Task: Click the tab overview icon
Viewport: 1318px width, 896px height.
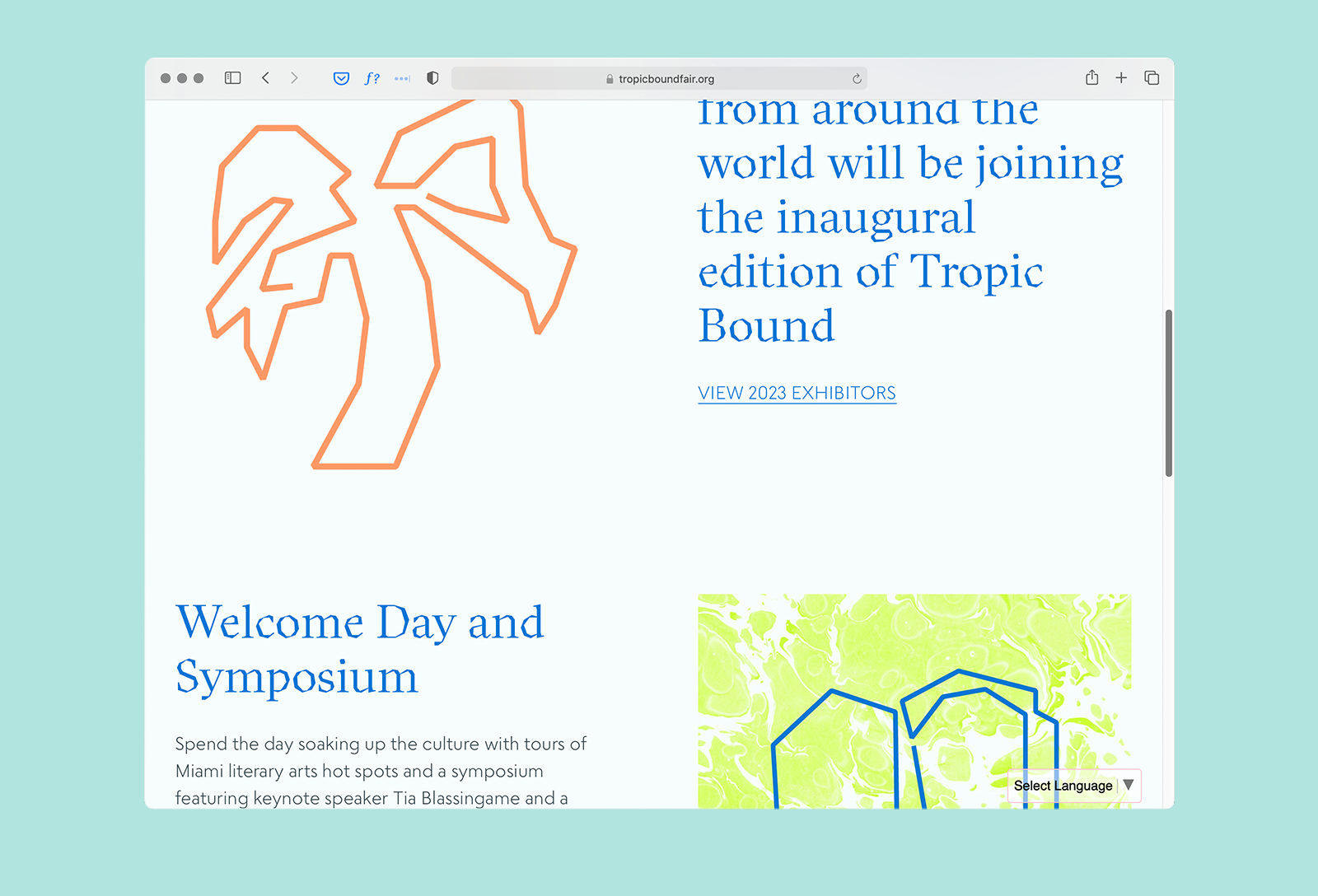Action: click(1151, 78)
